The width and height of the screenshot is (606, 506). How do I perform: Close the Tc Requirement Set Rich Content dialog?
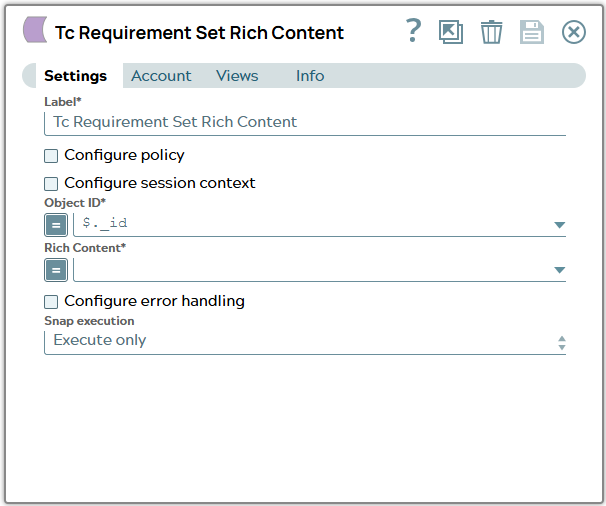574,32
